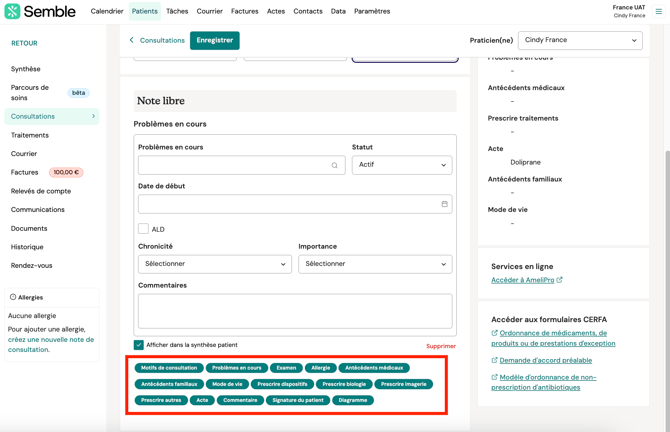670x432 pixels.
Task: Expand the Chronicité dropdown
Action: tap(215, 264)
